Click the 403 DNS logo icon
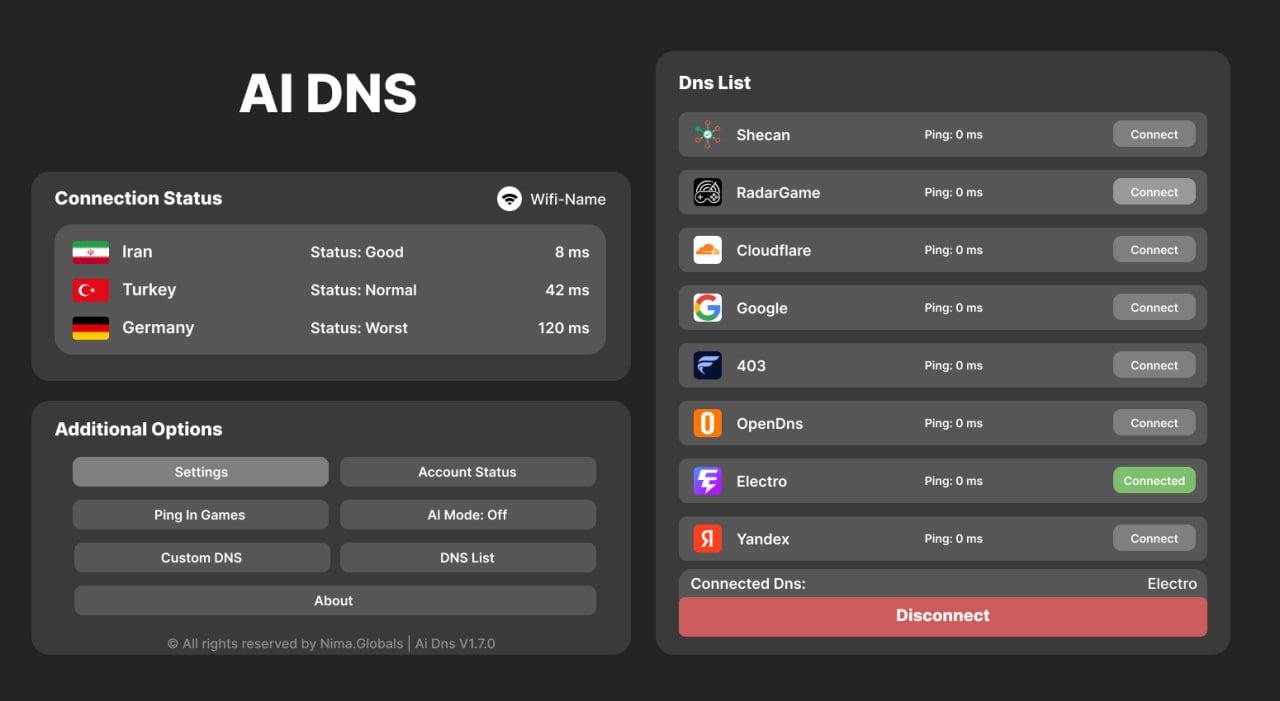 coord(707,365)
